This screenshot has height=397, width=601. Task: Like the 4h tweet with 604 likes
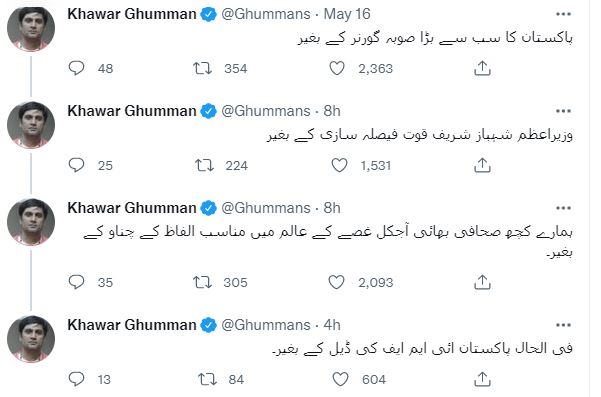pos(340,379)
